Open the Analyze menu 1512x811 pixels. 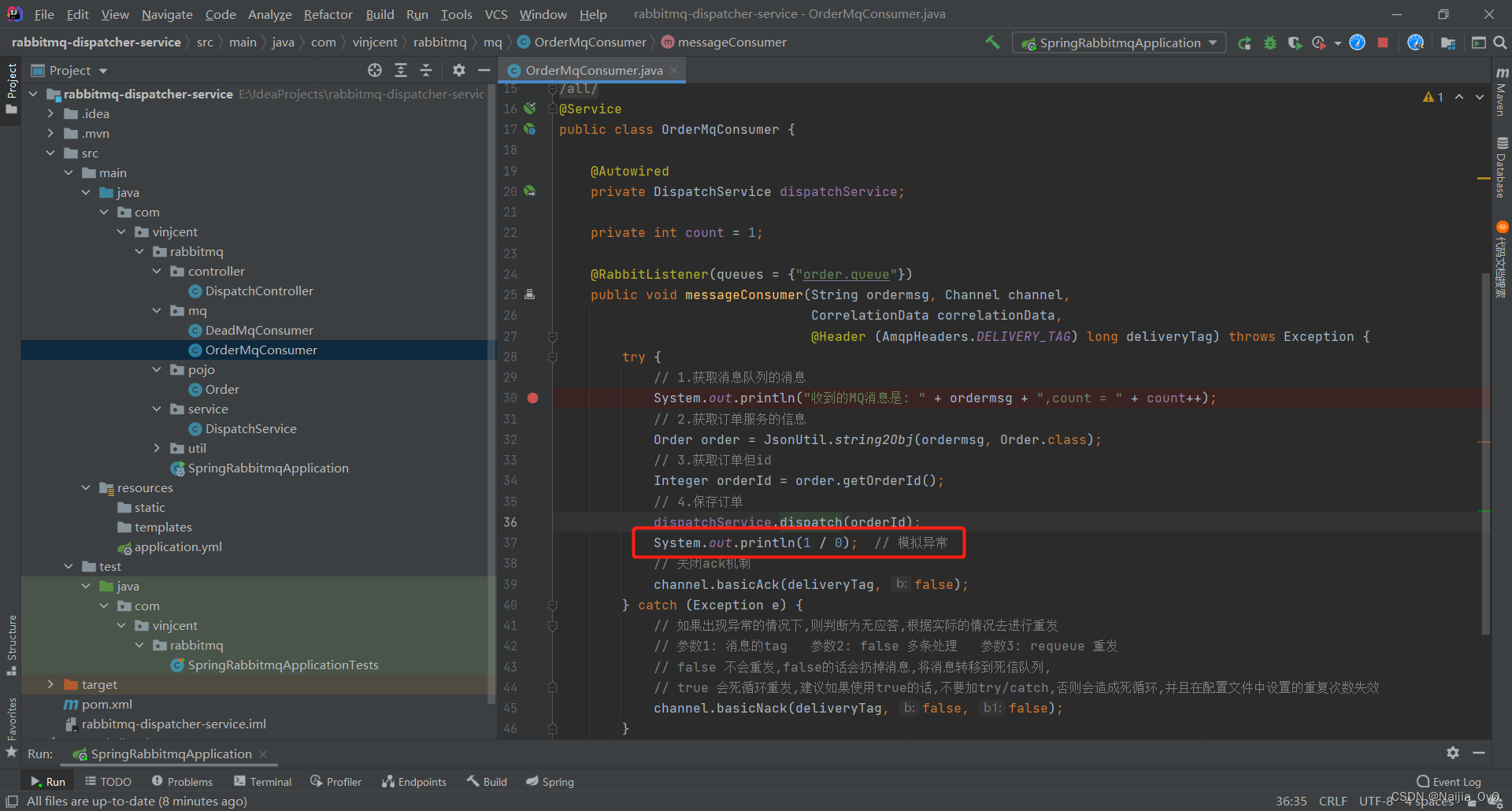coord(269,14)
